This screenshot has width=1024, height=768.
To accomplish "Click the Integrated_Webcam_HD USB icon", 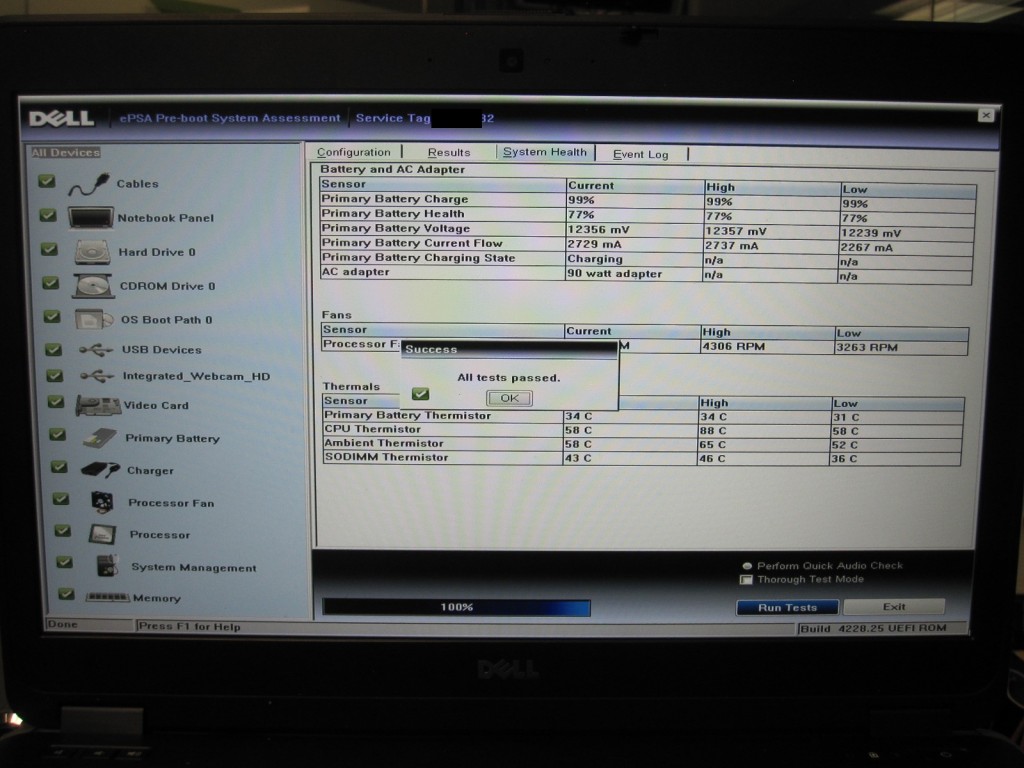I will pos(97,376).
